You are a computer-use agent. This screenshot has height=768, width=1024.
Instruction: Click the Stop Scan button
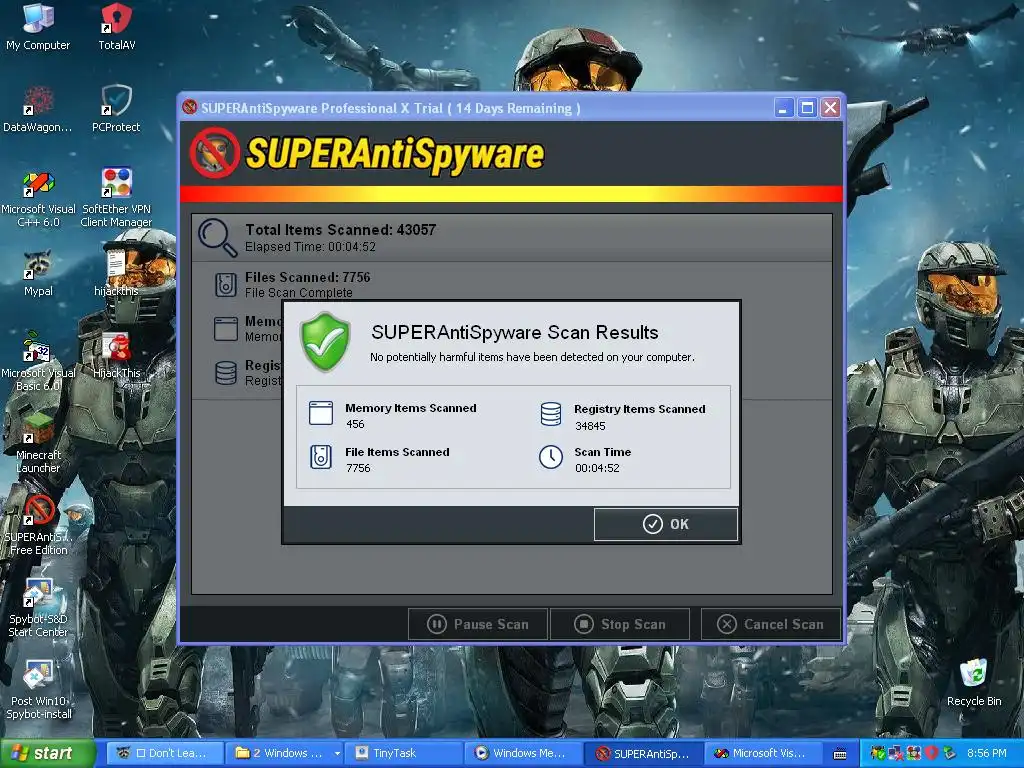[x=620, y=624]
